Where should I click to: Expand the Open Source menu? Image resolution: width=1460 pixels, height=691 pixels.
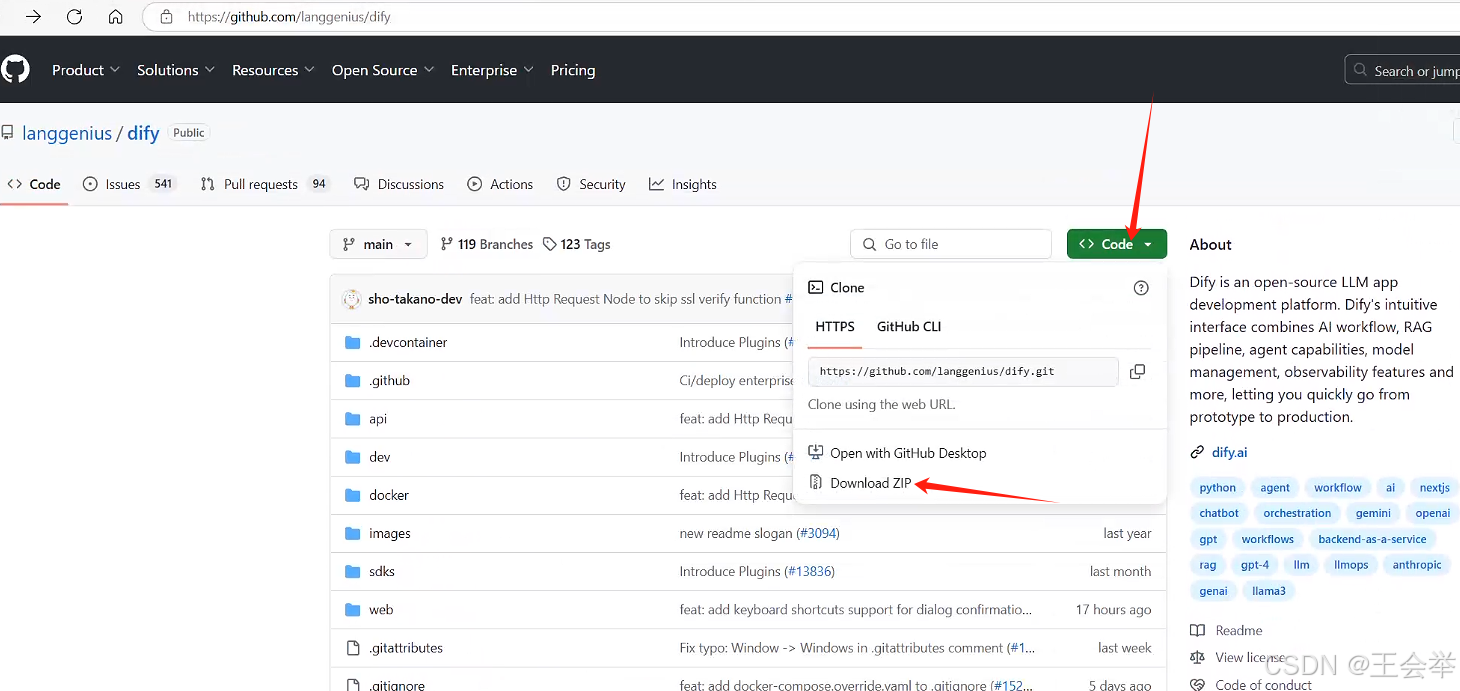click(383, 70)
